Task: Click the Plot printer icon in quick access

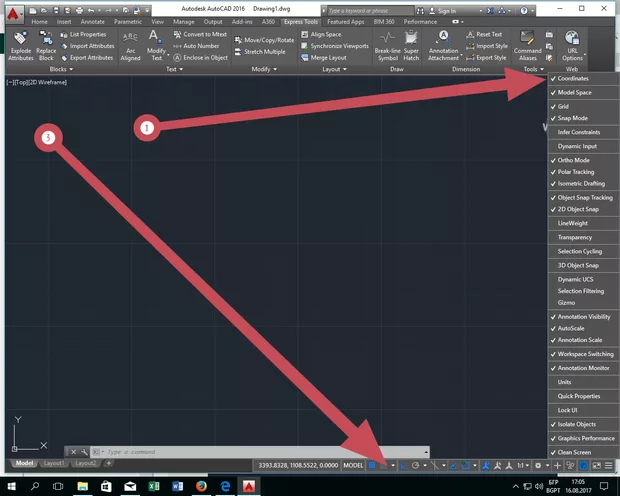Action: (x=79, y=11)
